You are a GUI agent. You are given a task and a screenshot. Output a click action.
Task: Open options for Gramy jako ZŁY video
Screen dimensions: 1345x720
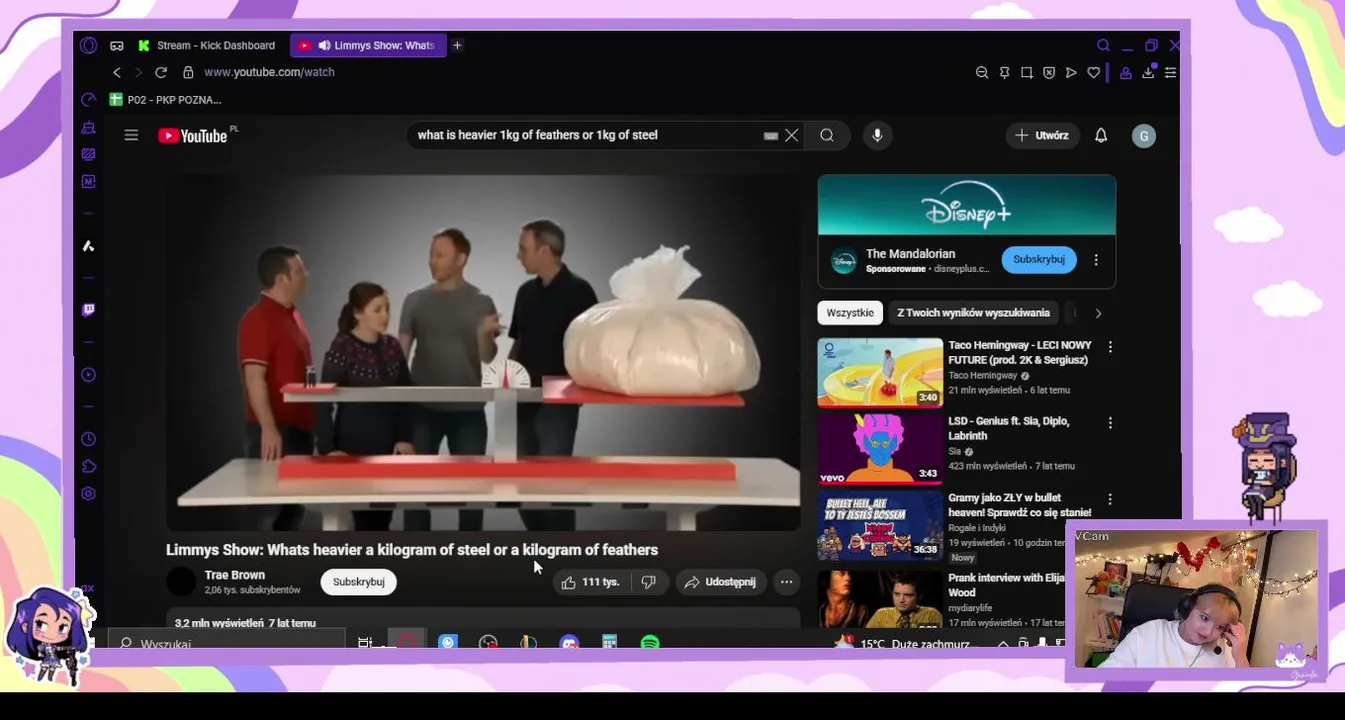(1110, 499)
